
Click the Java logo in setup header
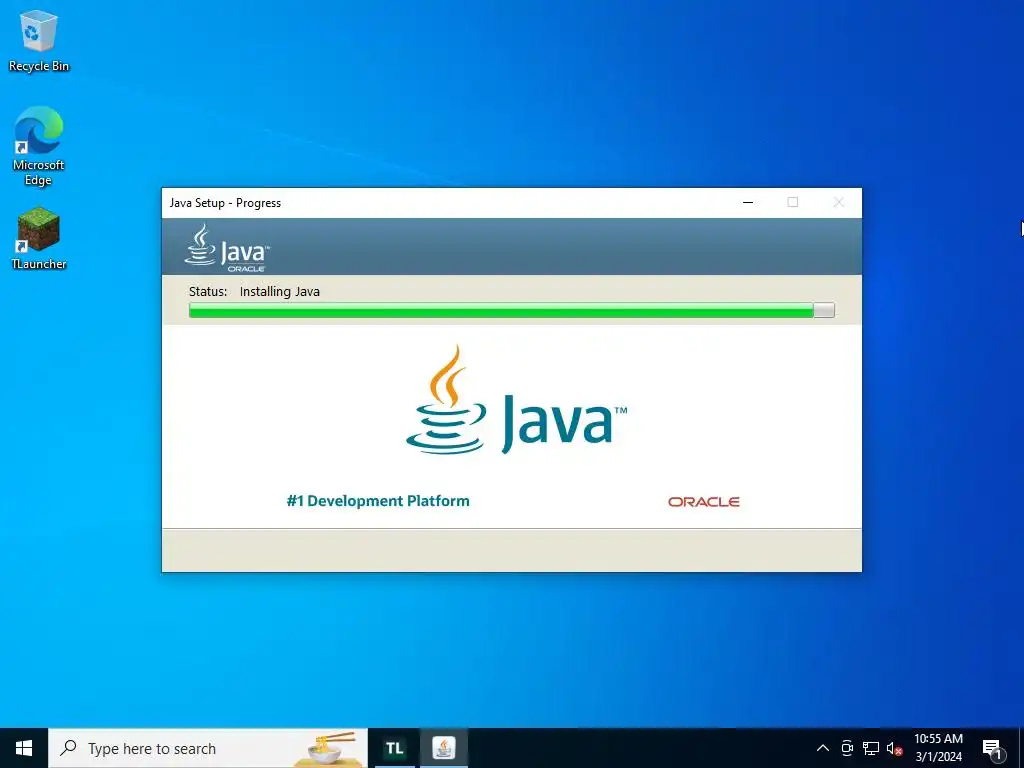(x=227, y=248)
